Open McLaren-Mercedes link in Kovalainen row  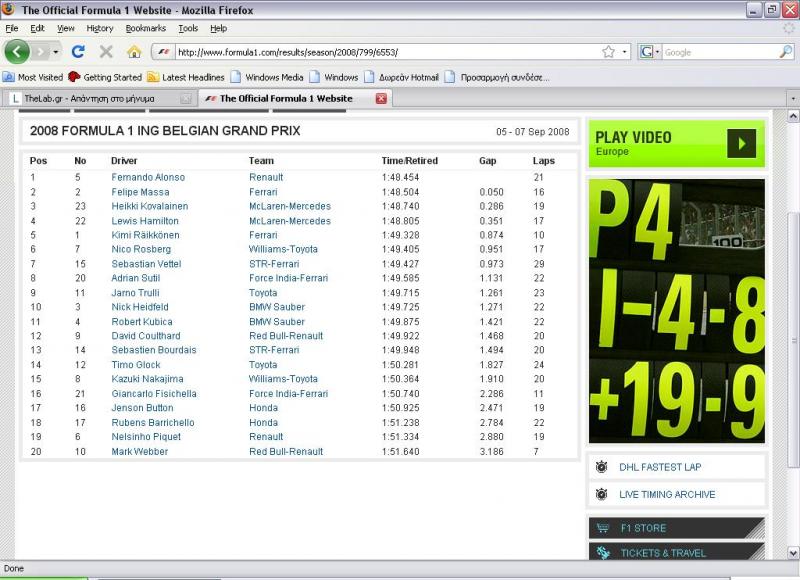[290, 206]
